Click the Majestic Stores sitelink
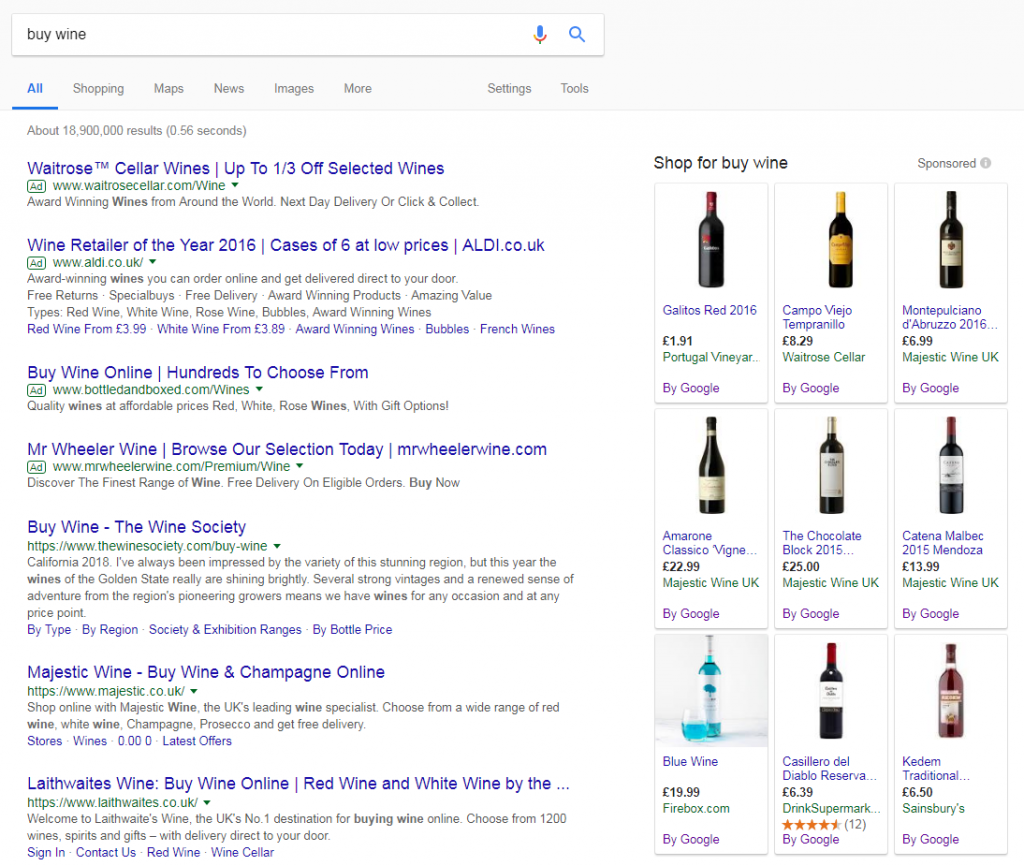1024x866 pixels. click(44, 741)
